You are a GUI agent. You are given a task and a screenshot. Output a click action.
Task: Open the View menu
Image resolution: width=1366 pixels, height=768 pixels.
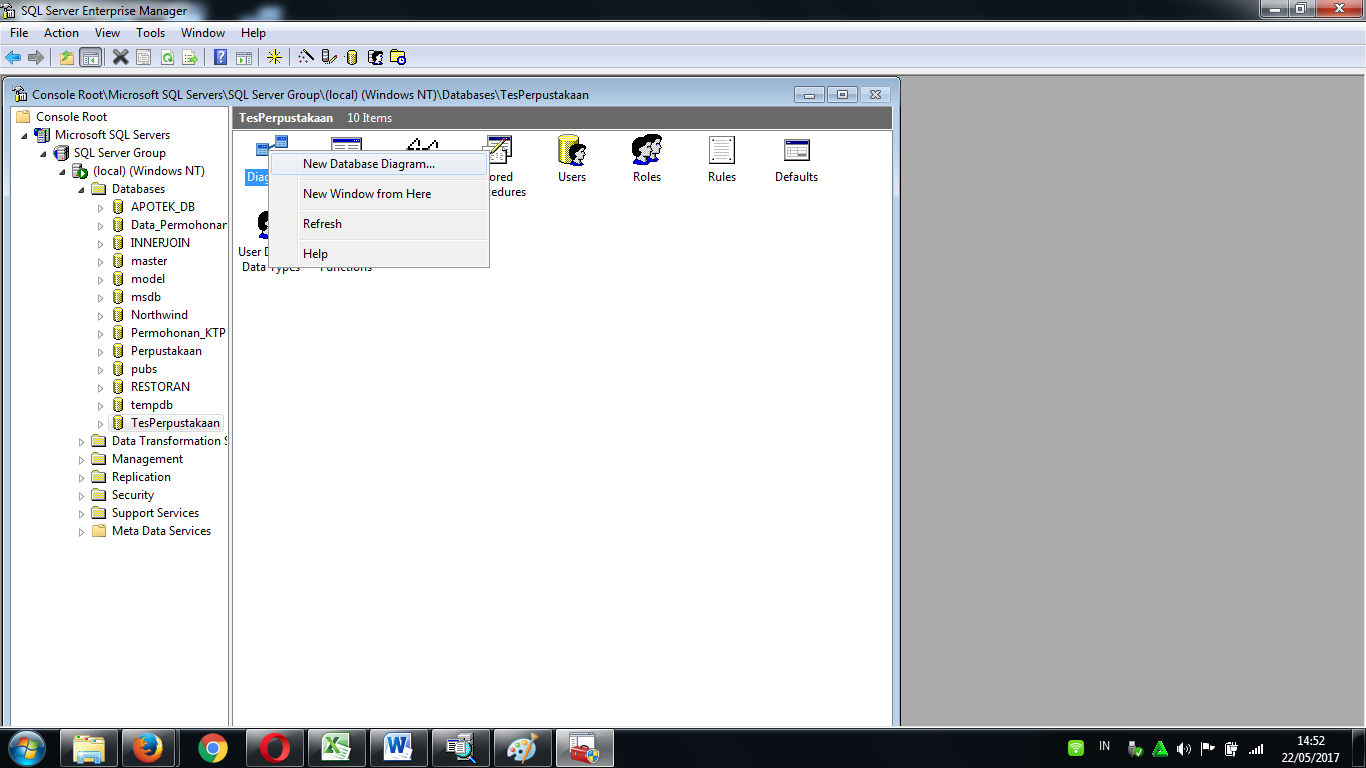tap(107, 33)
